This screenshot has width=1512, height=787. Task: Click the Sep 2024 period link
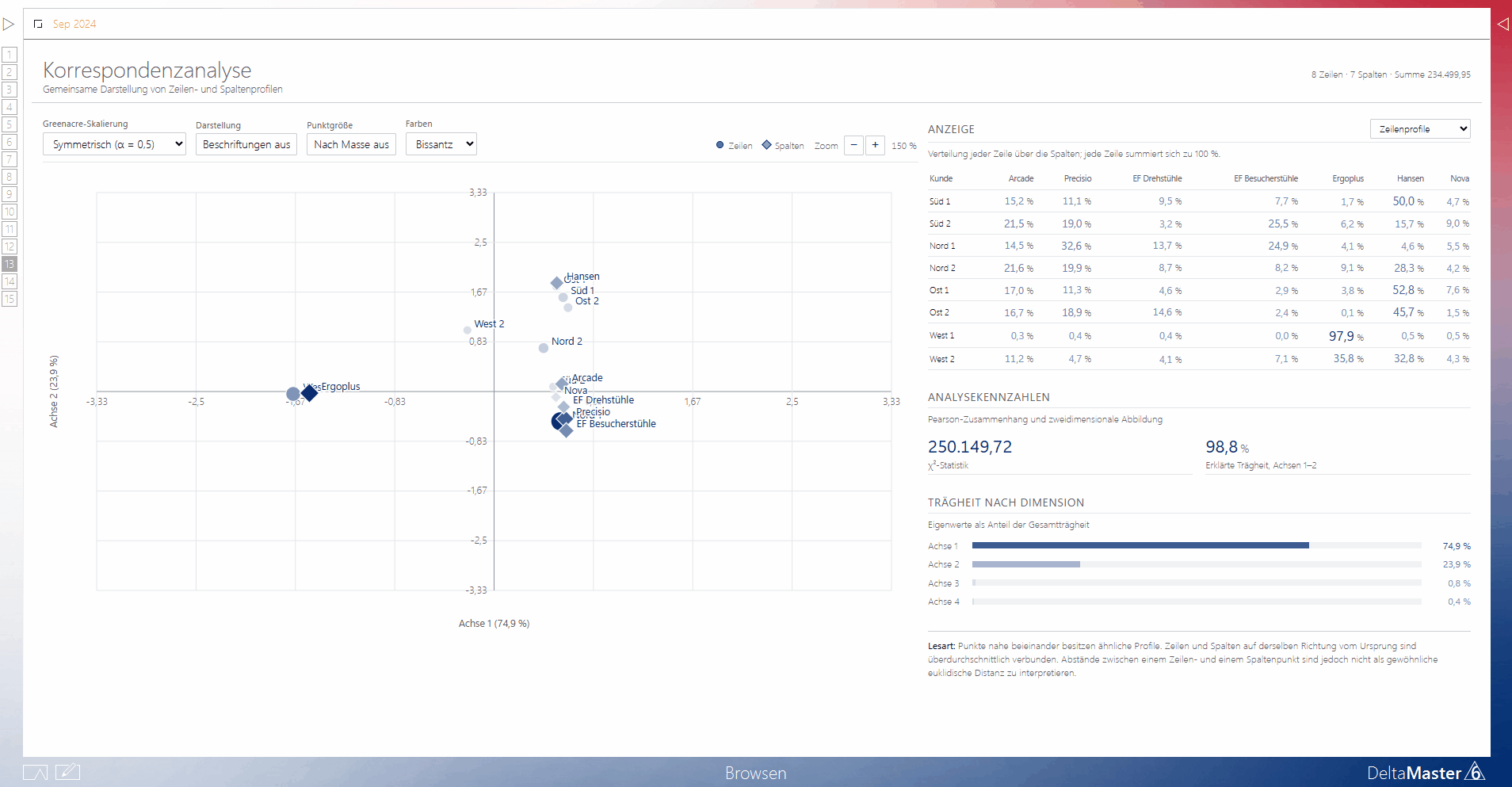(74, 24)
